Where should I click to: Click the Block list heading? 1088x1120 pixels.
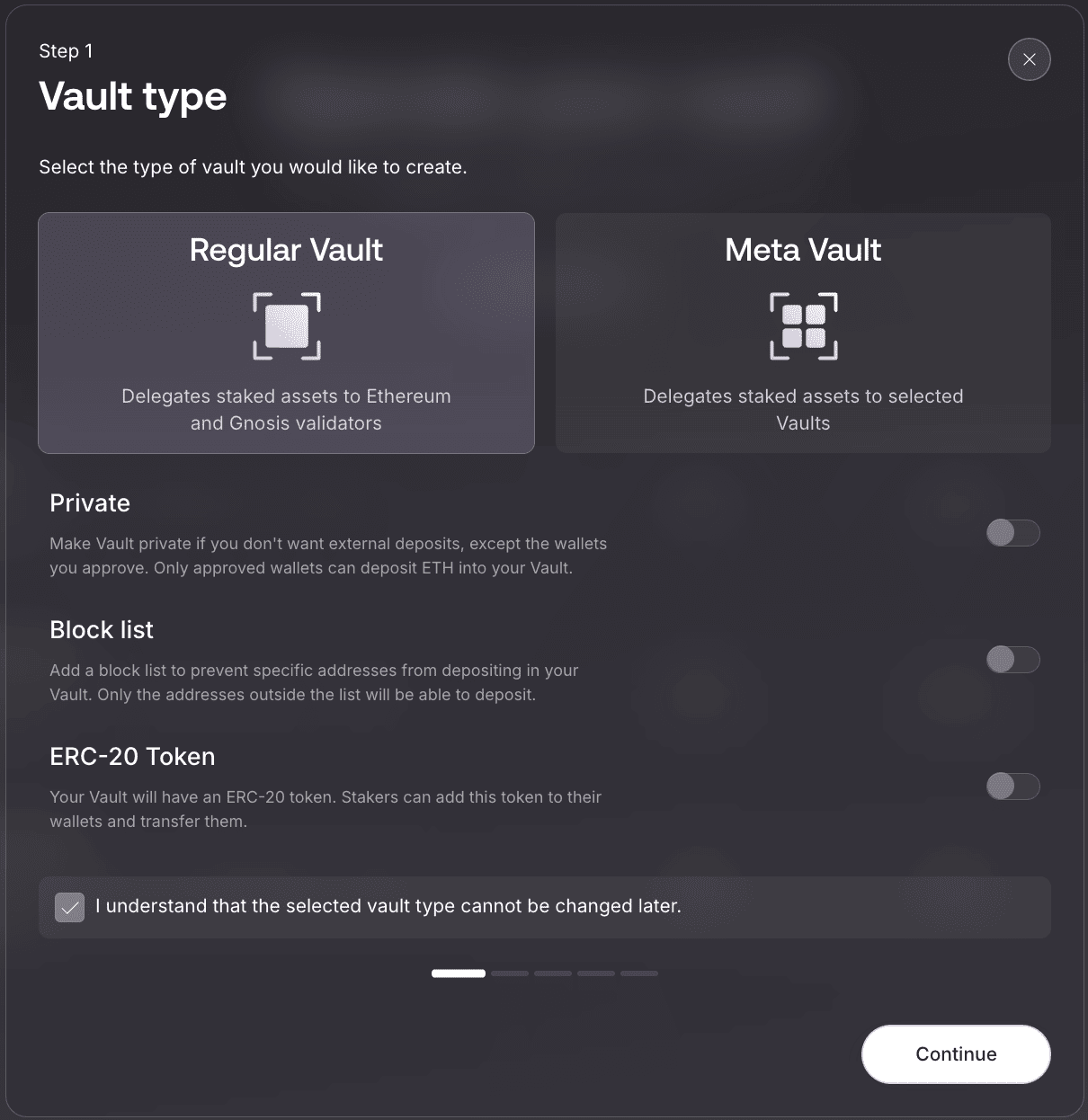coord(102,630)
